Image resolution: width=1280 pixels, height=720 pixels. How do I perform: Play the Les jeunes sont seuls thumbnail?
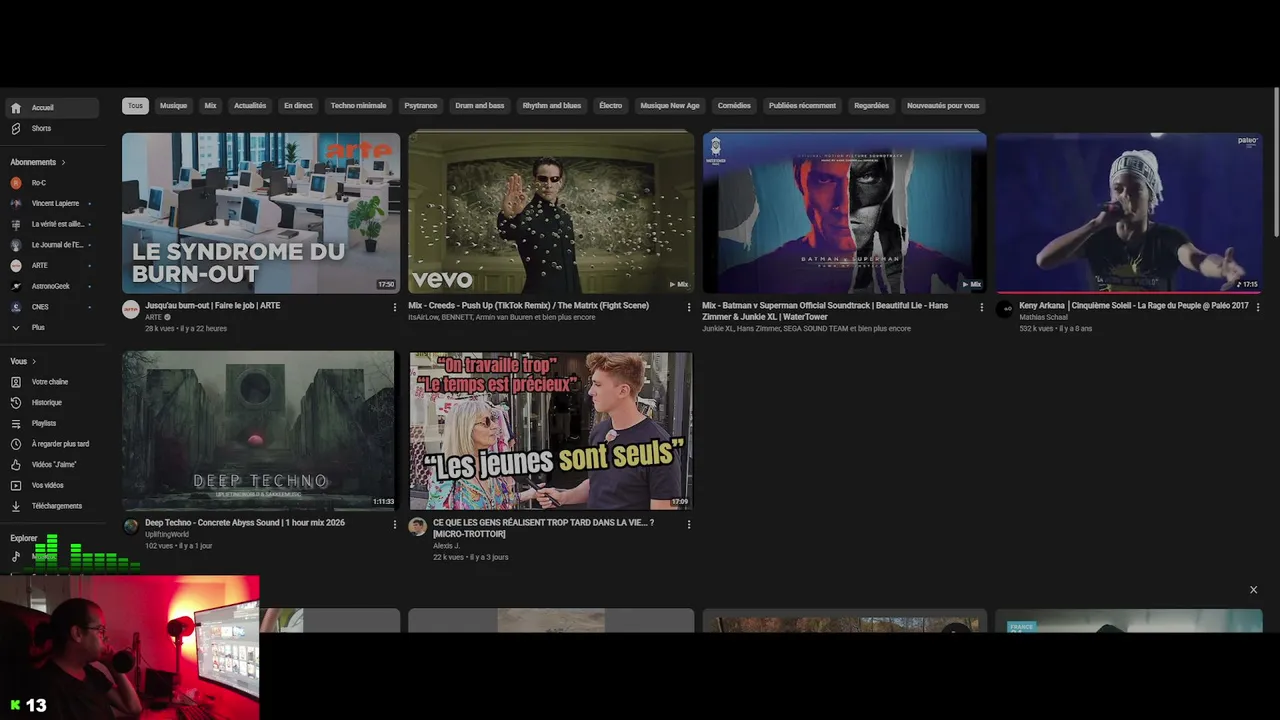[x=551, y=430]
